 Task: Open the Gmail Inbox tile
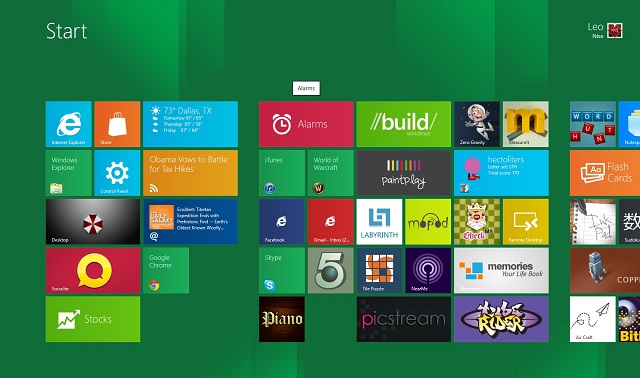[x=331, y=222]
